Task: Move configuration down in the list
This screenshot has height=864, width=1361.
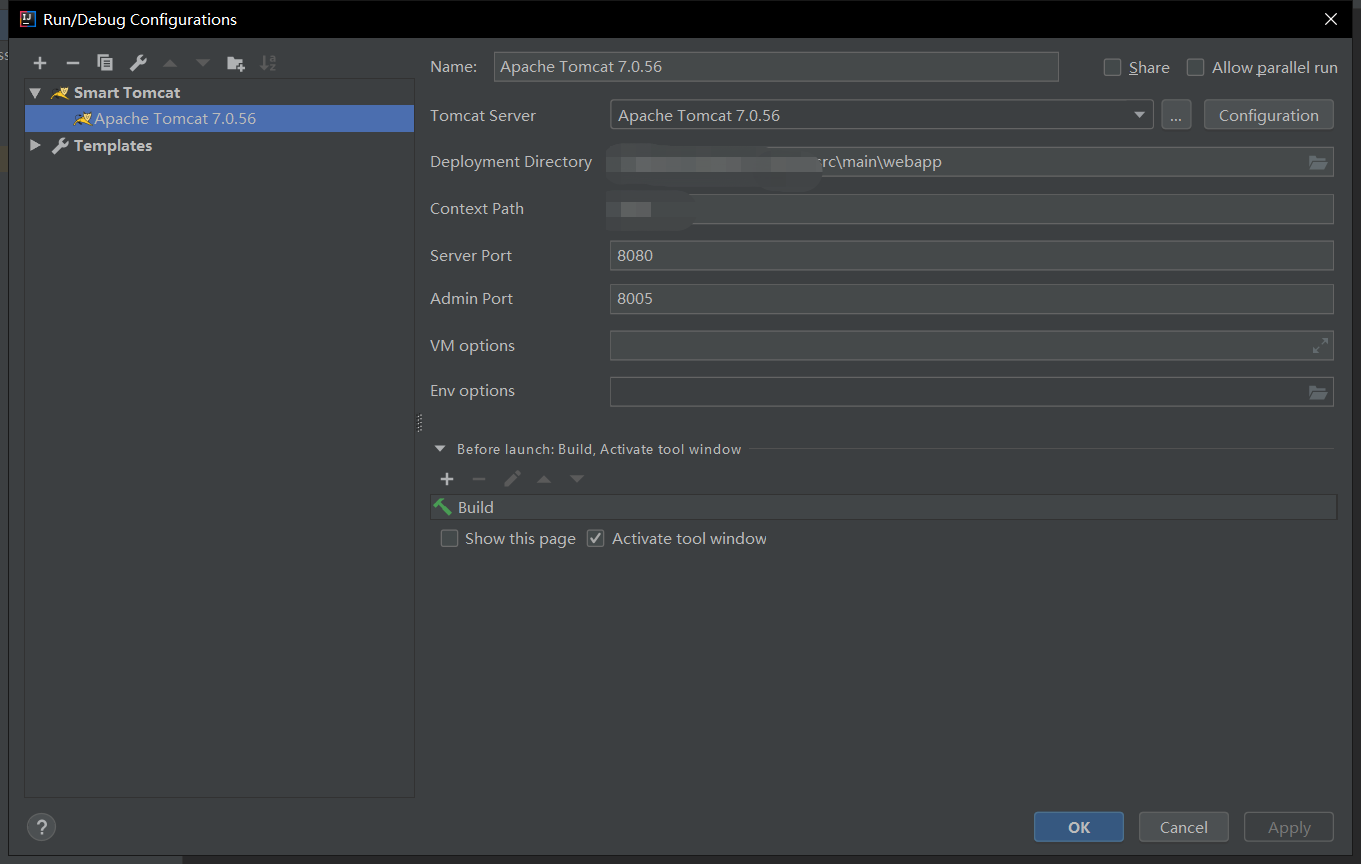Action: point(203,63)
